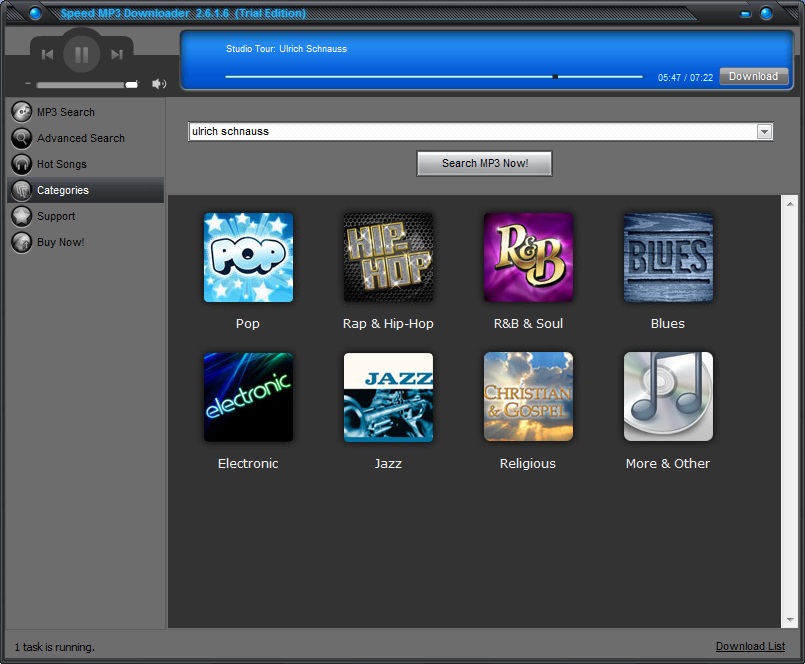Open the Pop music category

click(x=247, y=257)
